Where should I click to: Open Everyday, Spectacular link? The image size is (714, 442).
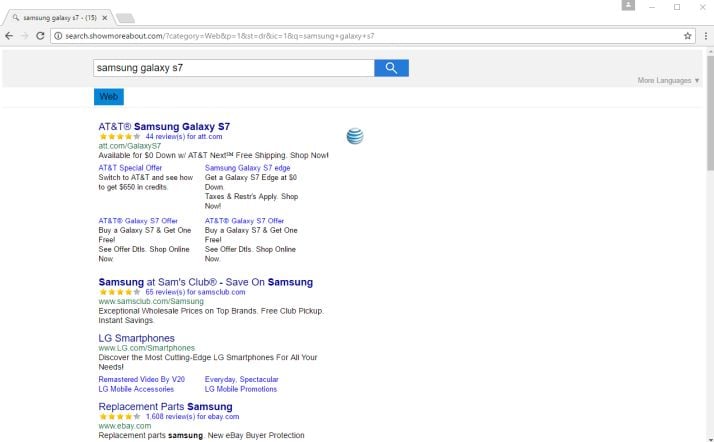pyautogui.click(x=241, y=380)
